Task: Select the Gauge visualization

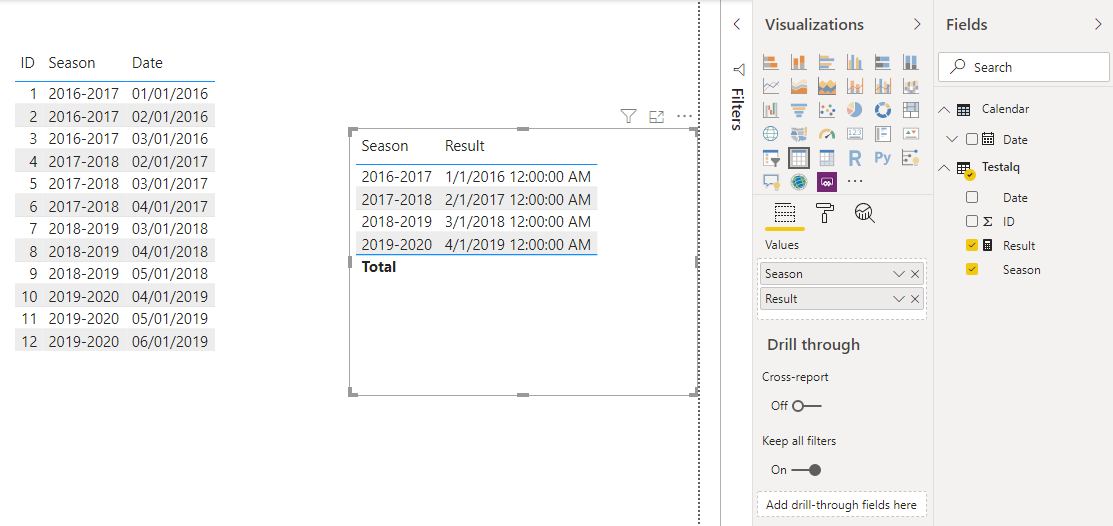Action: (x=826, y=133)
